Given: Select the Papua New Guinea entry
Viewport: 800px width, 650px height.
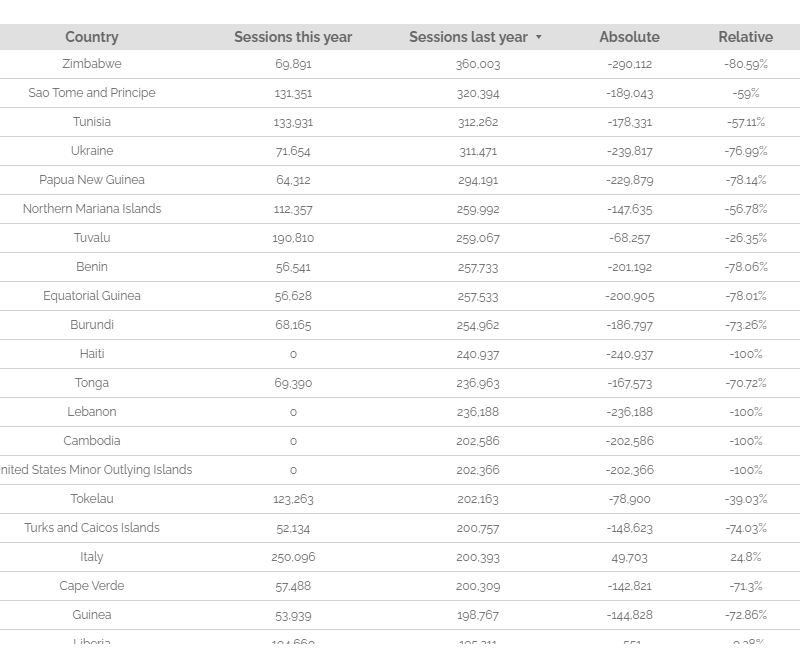Looking at the screenshot, I should pyautogui.click(x=91, y=180).
